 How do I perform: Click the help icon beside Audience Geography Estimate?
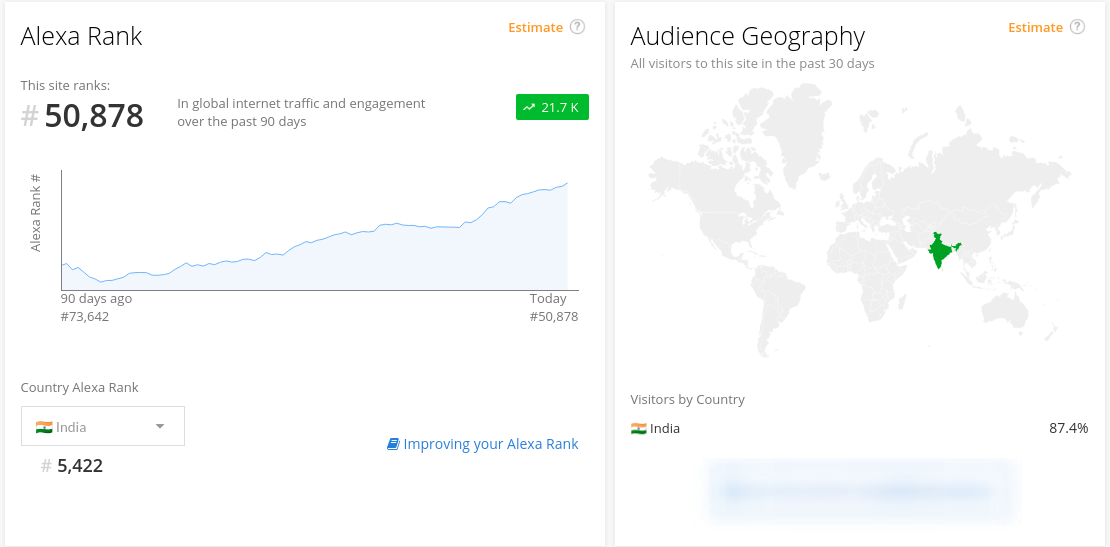(1077, 27)
